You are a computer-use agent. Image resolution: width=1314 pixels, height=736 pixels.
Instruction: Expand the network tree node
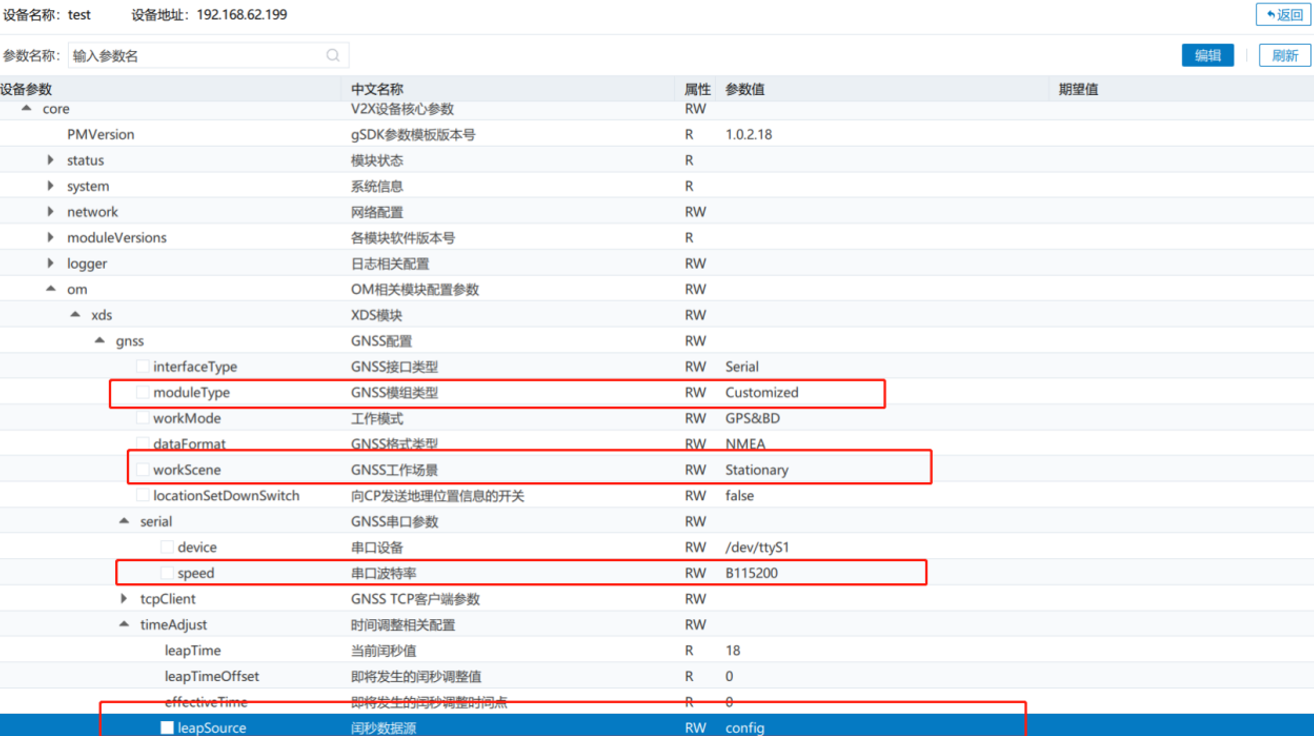(x=51, y=212)
